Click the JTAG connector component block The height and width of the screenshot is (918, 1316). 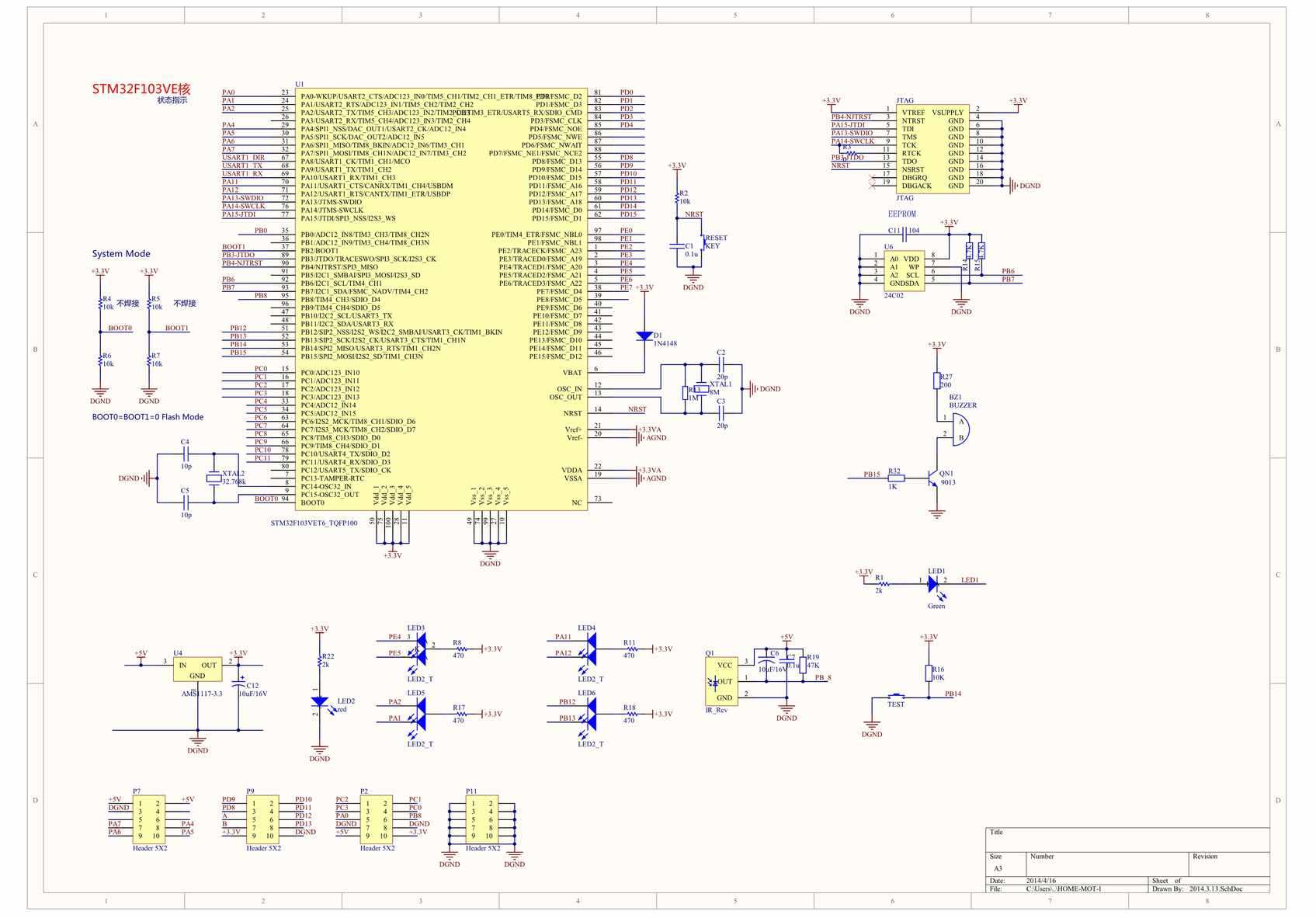[x=932, y=149]
